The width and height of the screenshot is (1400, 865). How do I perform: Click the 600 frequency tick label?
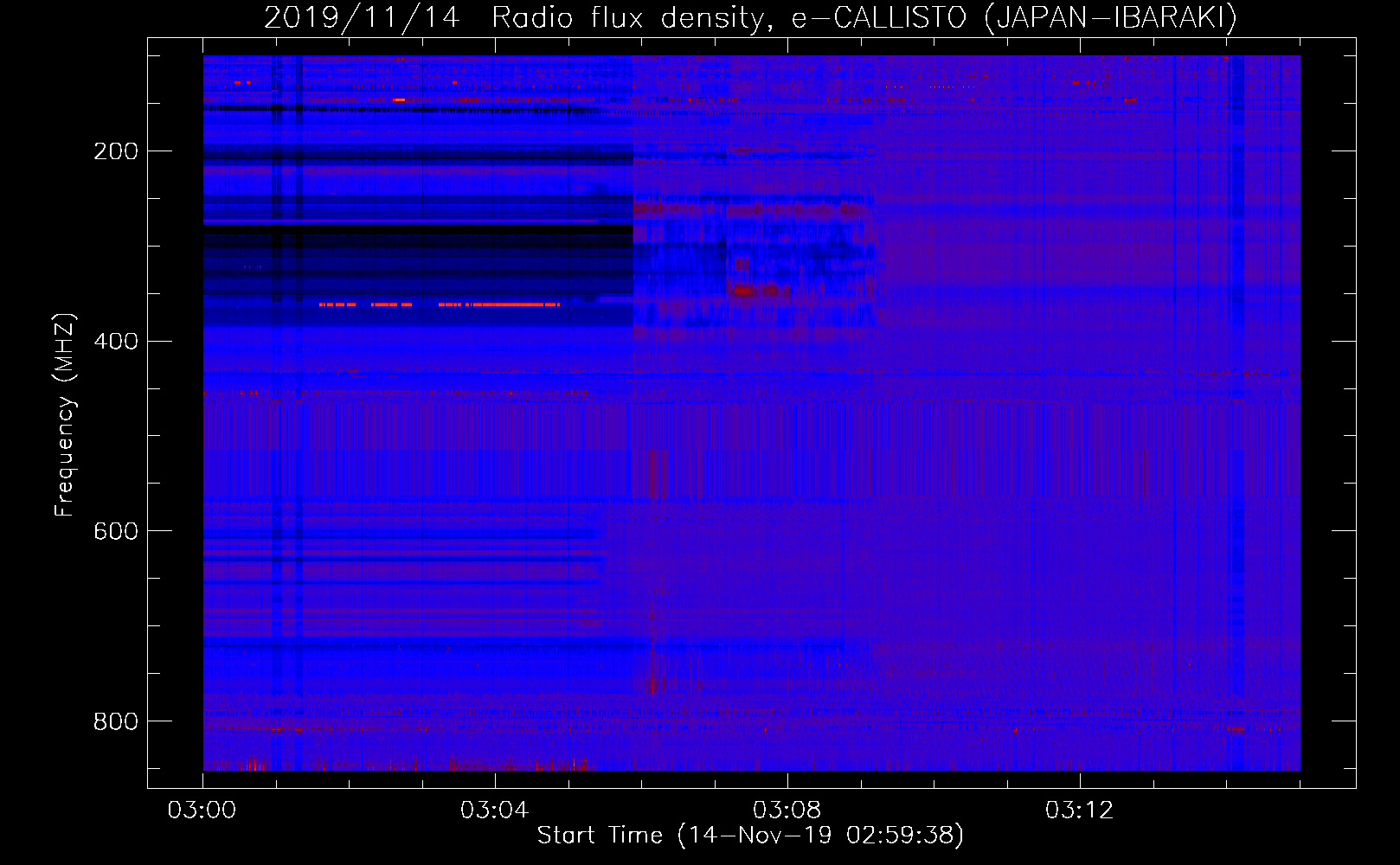(x=115, y=531)
